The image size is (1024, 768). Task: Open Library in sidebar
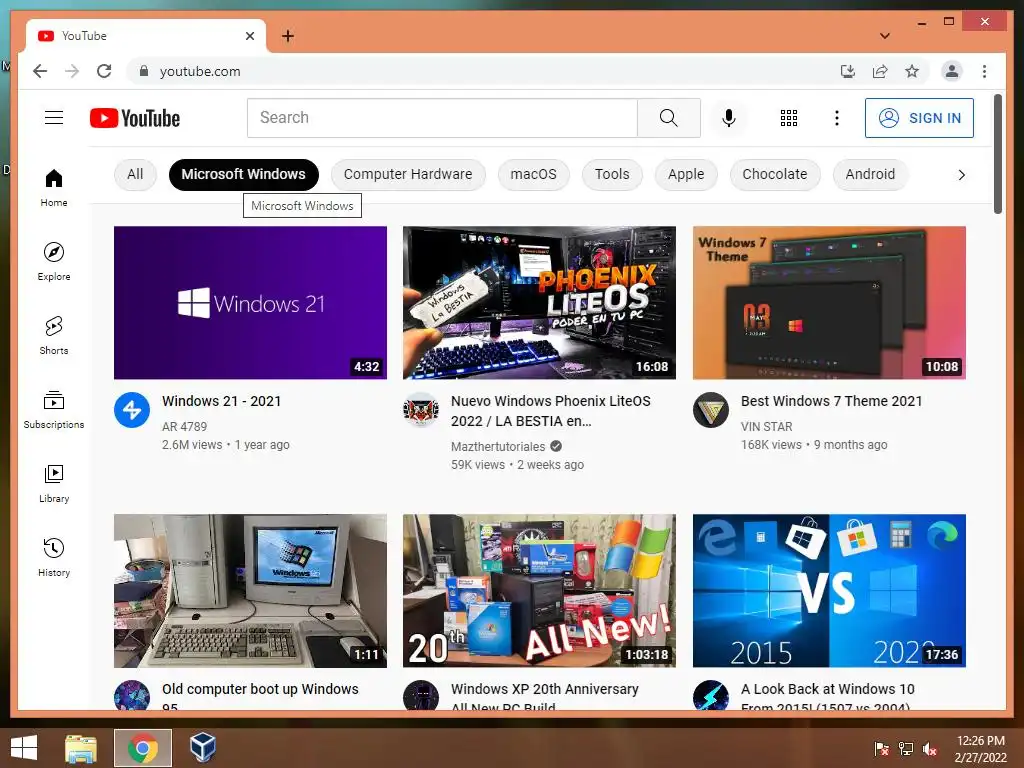point(54,483)
